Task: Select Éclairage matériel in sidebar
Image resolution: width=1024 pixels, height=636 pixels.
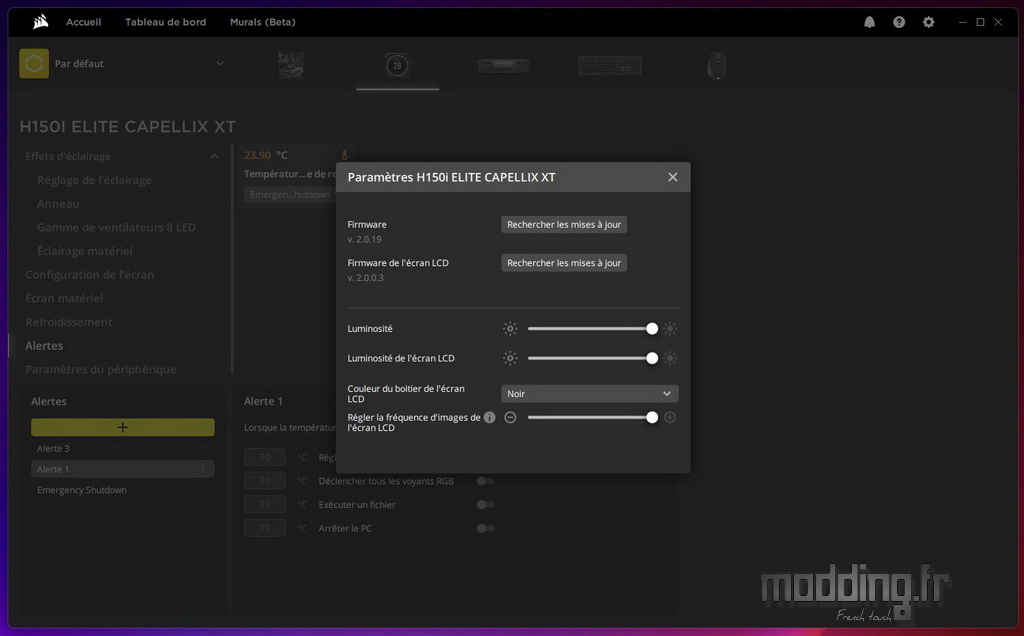Action: [x=85, y=251]
